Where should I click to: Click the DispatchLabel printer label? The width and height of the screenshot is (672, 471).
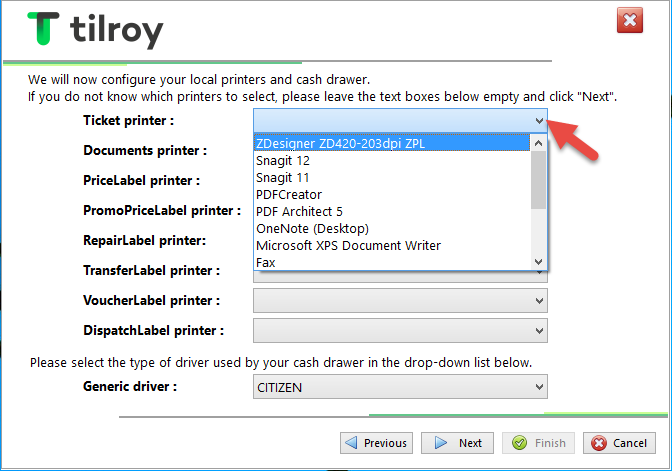[153, 330]
